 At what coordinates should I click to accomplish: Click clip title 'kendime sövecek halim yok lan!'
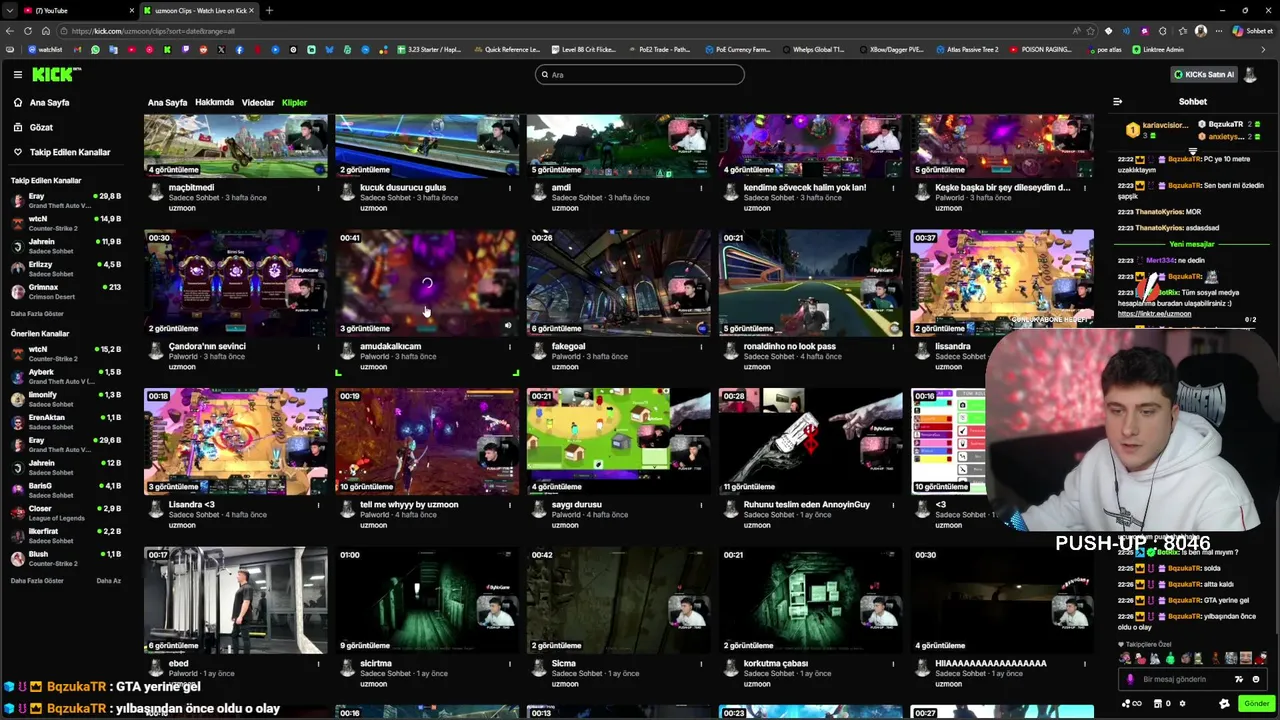[x=805, y=187]
